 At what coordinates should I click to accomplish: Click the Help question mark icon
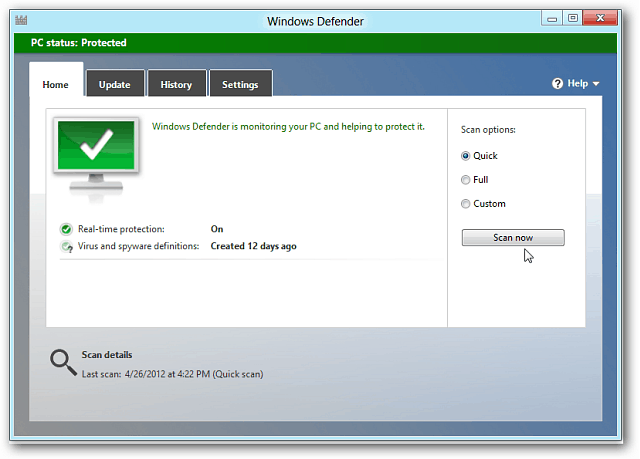pos(557,84)
